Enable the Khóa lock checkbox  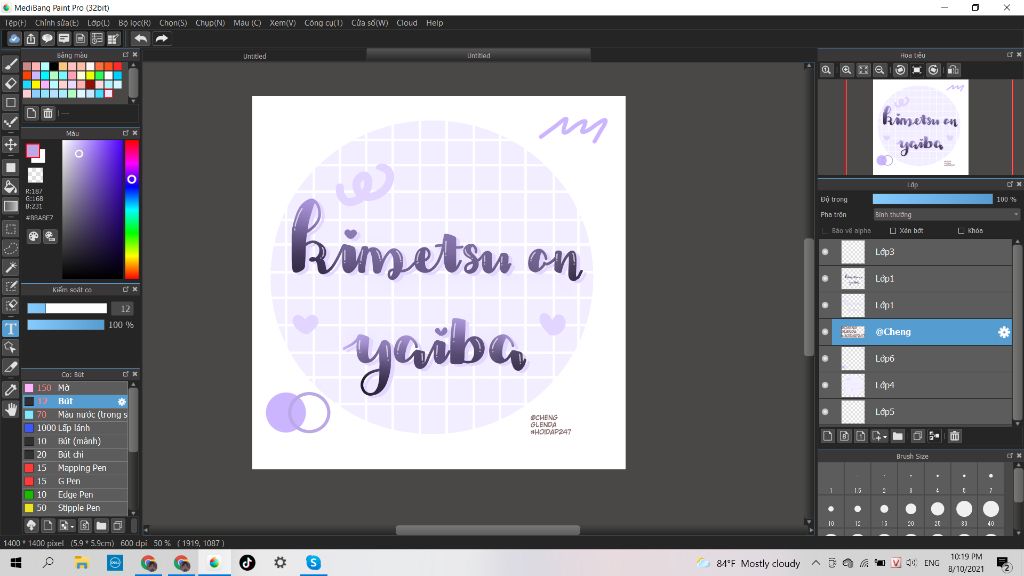point(961,231)
